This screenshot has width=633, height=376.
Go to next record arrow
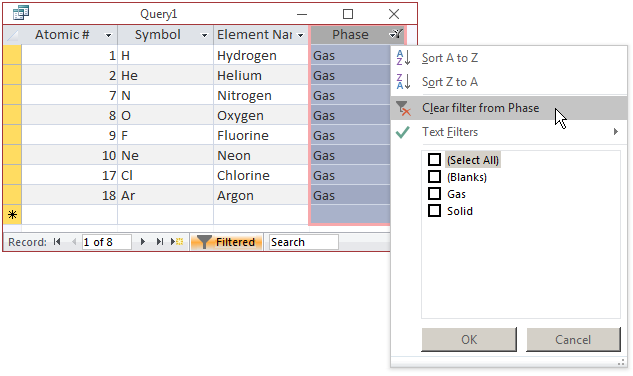tap(143, 242)
